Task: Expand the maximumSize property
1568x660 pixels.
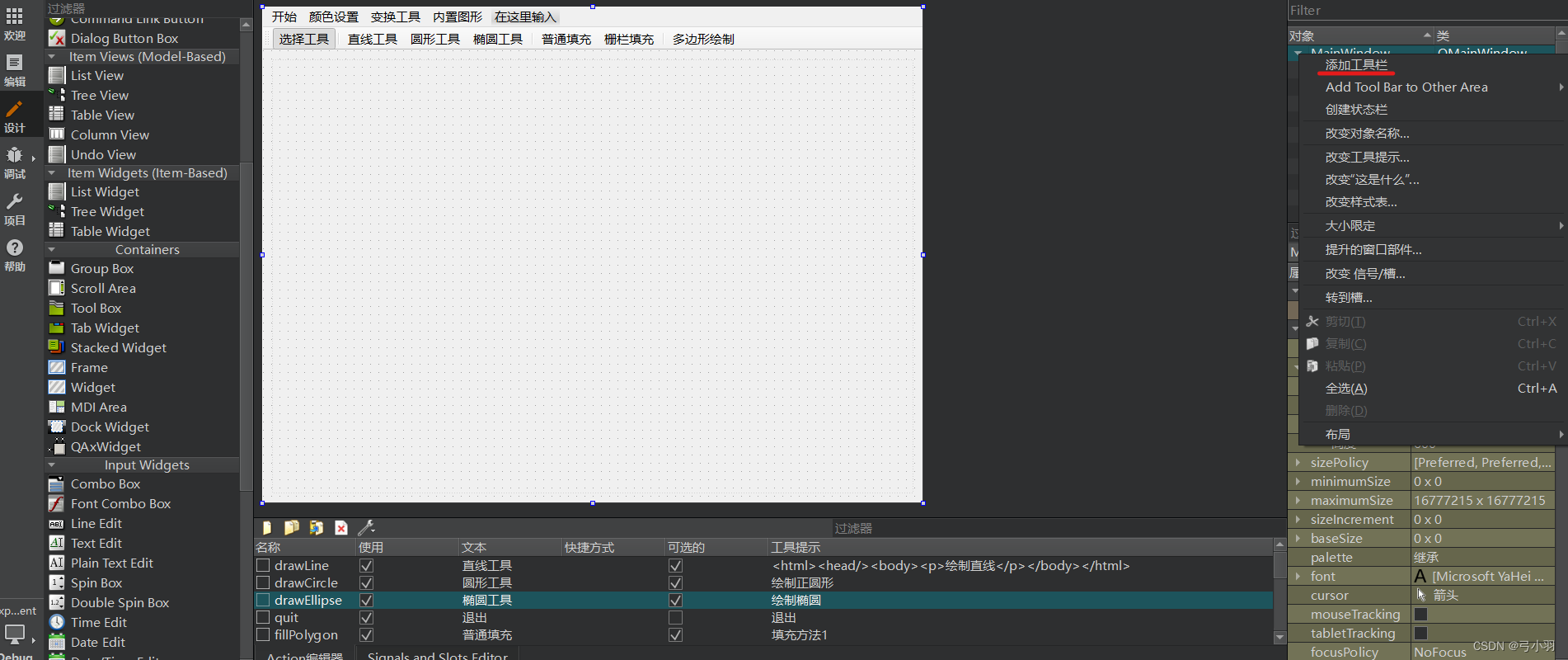Action: 1298,500
